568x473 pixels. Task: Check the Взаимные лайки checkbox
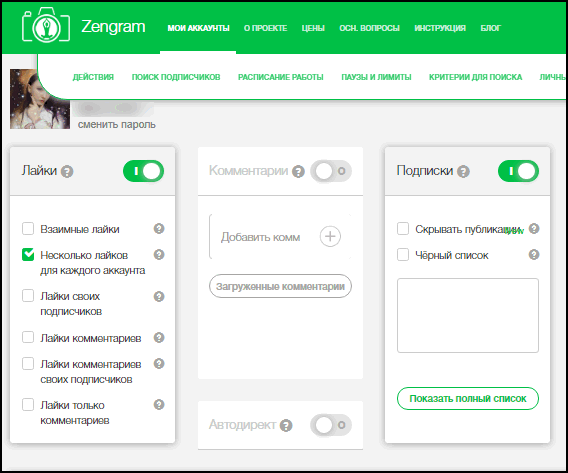click(28, 229)
